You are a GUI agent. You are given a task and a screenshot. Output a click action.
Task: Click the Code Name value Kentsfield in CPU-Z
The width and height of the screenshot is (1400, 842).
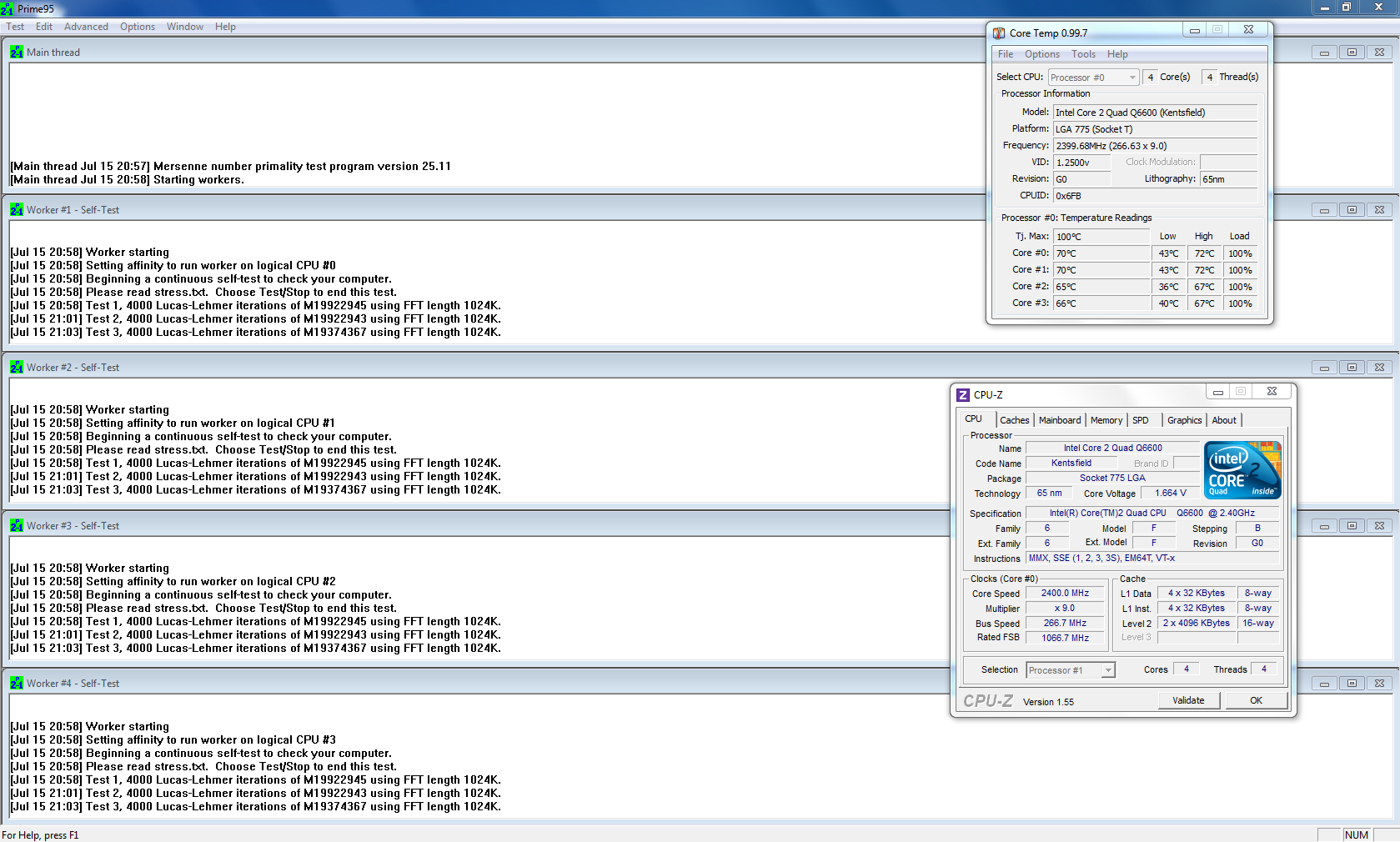coord(1071,464)
